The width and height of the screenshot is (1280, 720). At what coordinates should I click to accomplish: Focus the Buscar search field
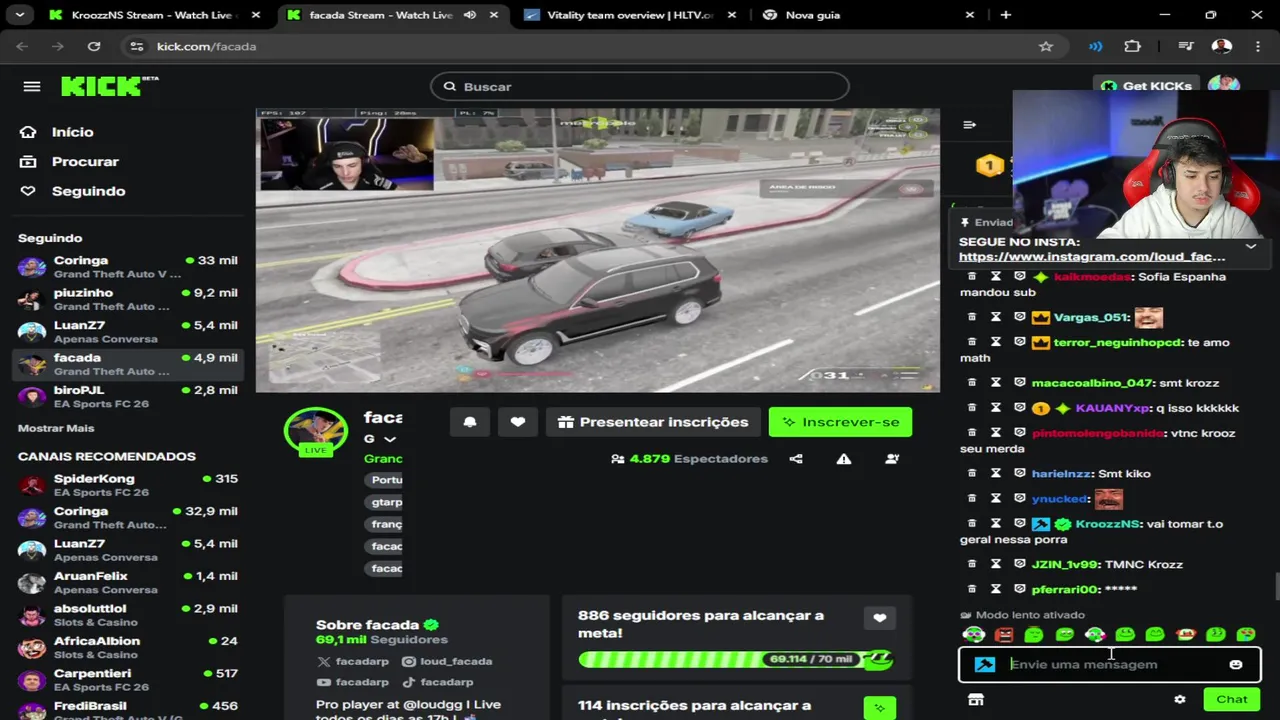(x=640, y=87)
